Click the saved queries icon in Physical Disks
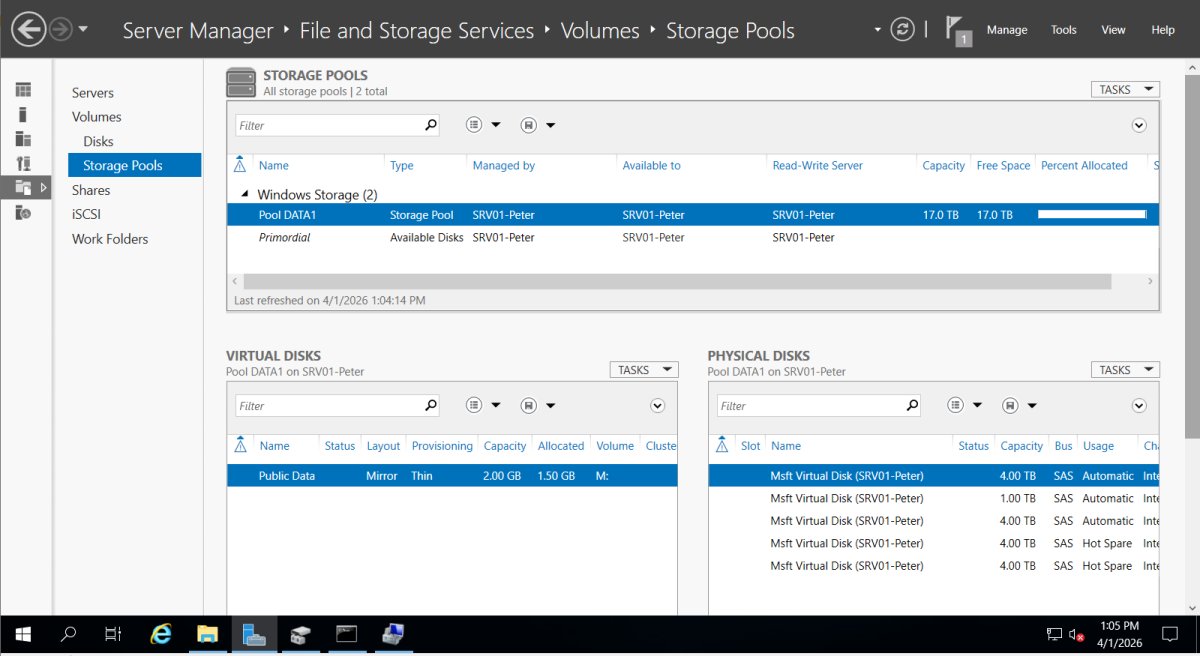 click(1011, 406)
